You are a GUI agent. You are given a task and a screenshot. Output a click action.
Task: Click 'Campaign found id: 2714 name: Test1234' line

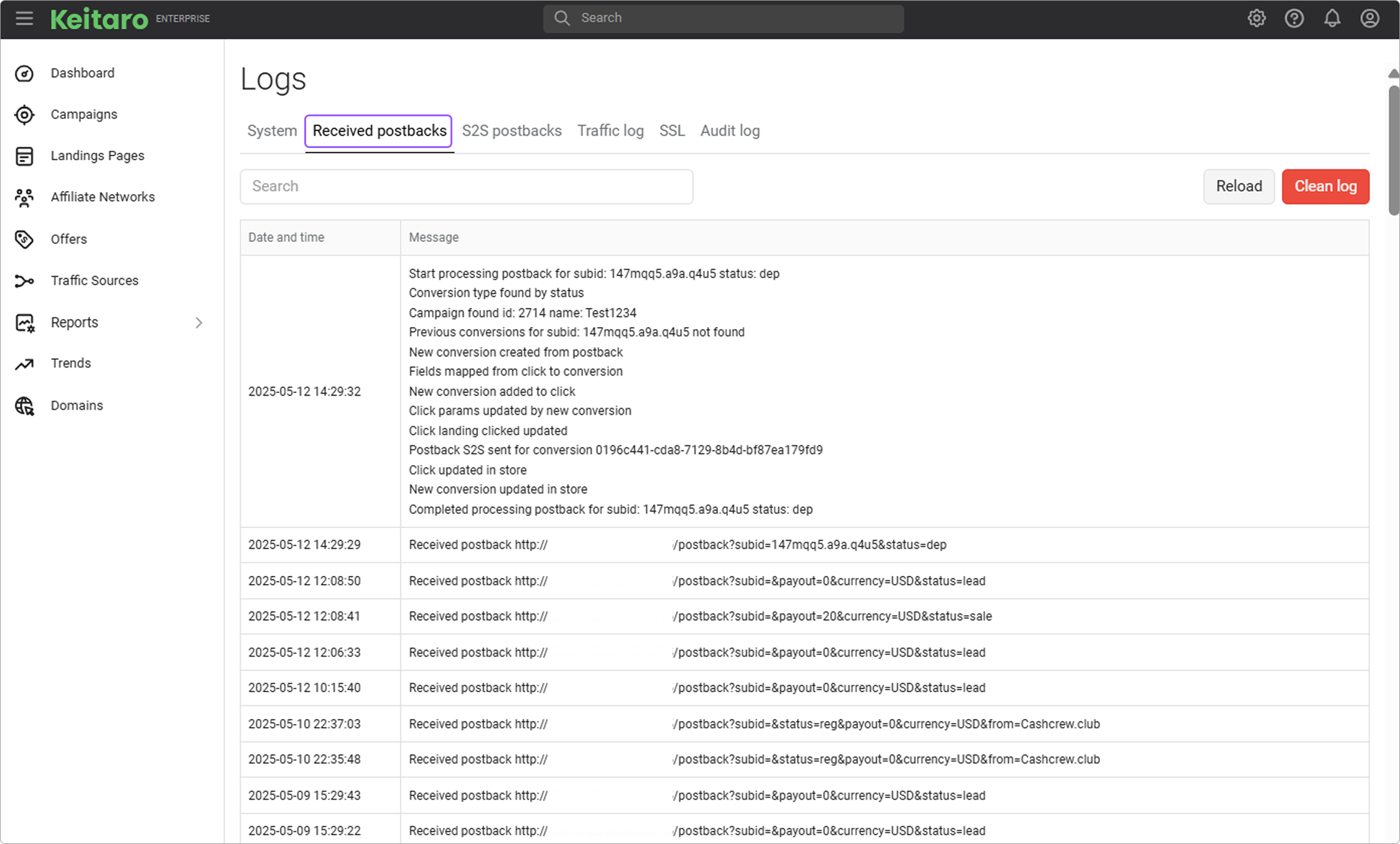pyautogui.click(x=523, y=313)
